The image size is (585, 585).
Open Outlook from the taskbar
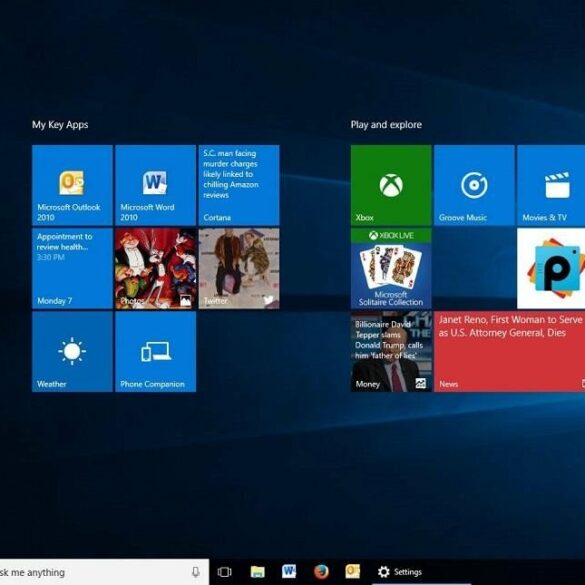pyautogui.click(x=353, y=571)
